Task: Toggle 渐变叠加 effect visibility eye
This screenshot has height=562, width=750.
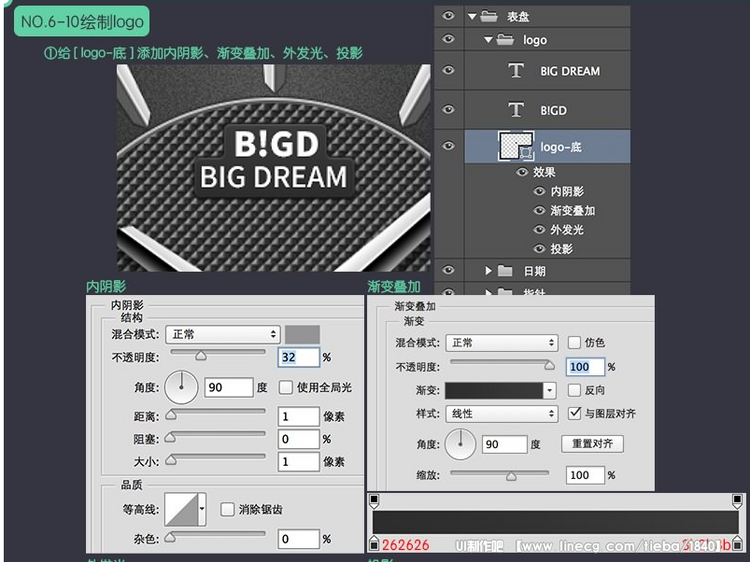Action: [x=539, y=210]
